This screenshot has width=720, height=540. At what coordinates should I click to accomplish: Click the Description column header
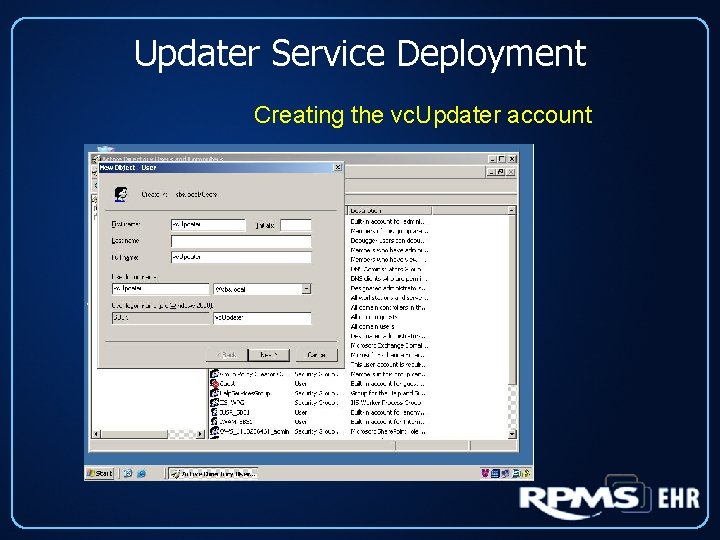389,210
